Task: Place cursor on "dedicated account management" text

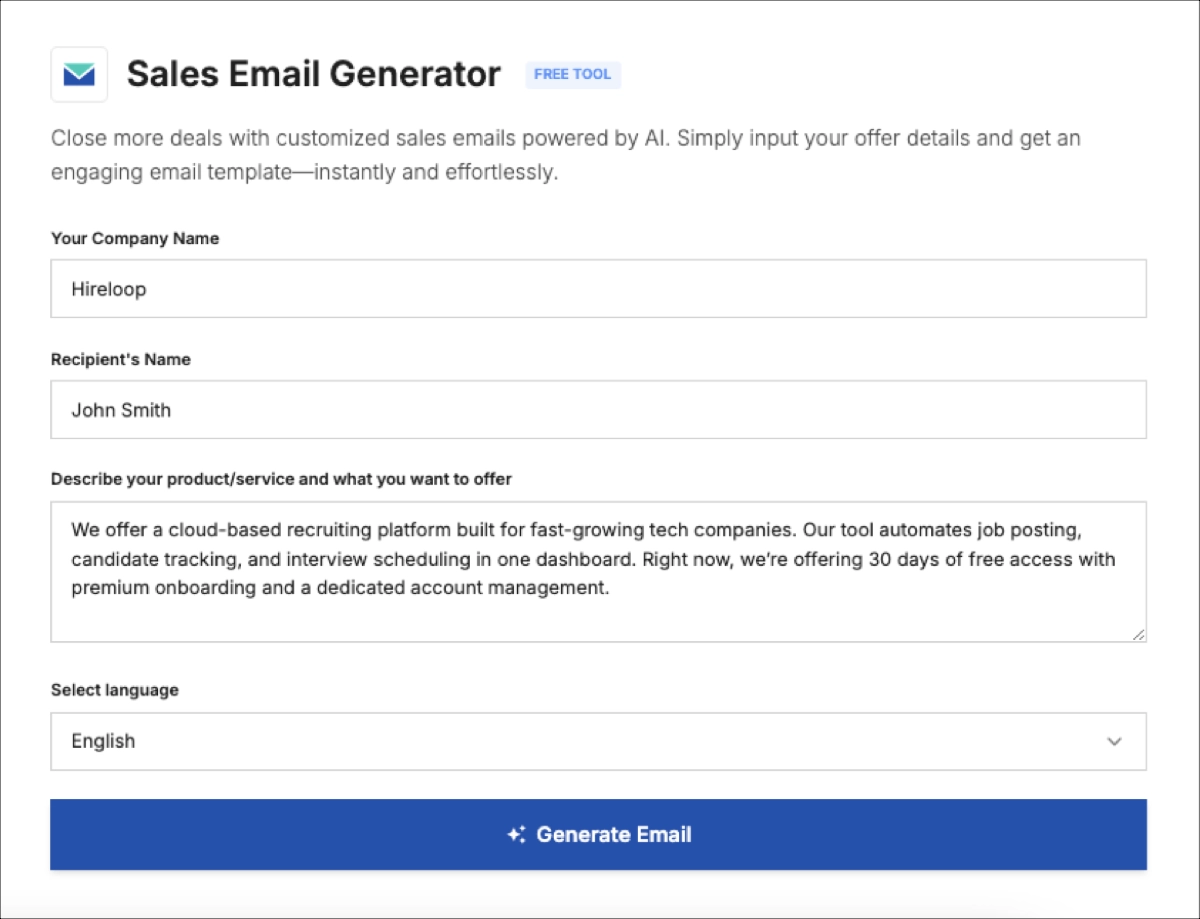Action: click(x=480, y=588)
